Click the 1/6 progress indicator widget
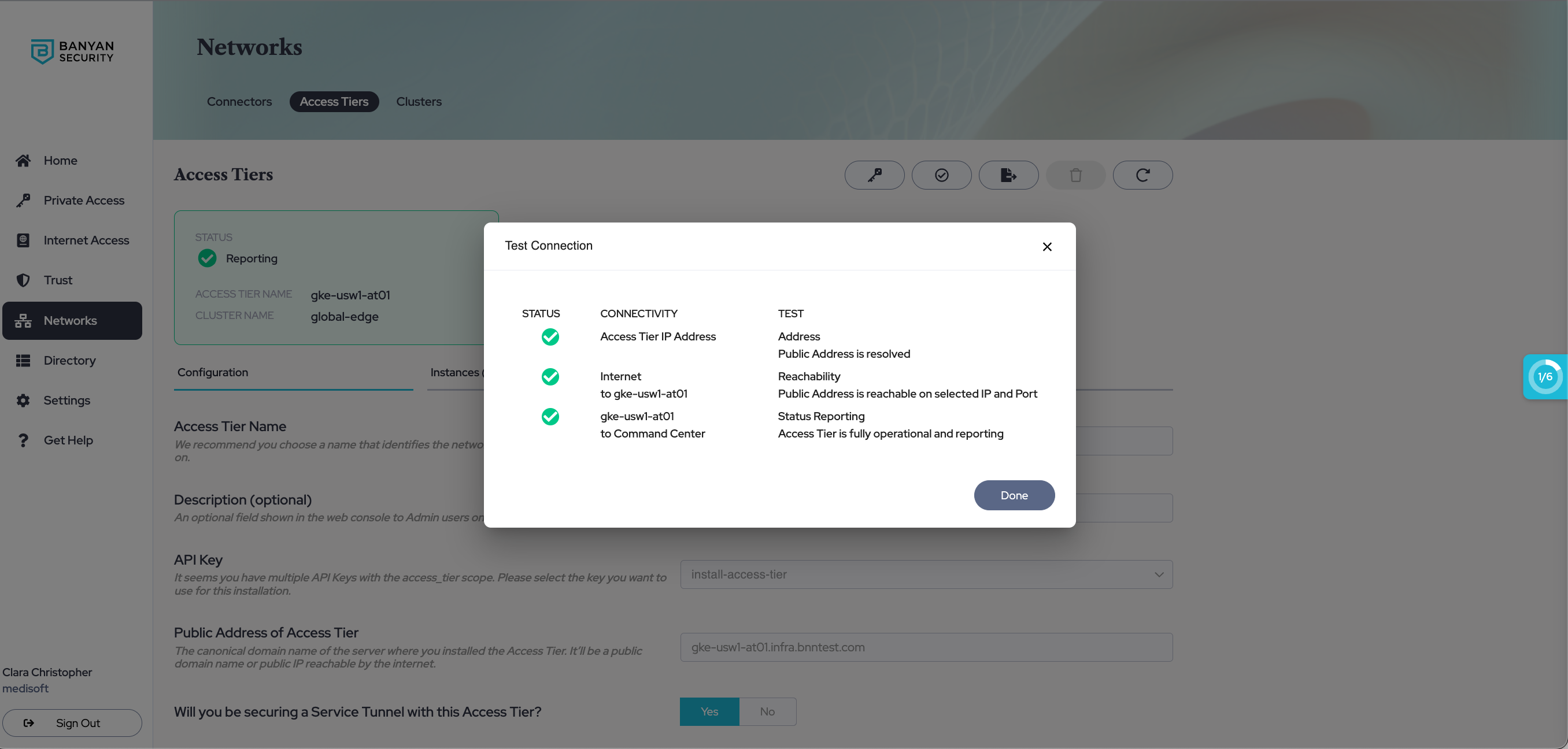The height and width of the screenshot is (749, 1568). (x=1544, y=377)
